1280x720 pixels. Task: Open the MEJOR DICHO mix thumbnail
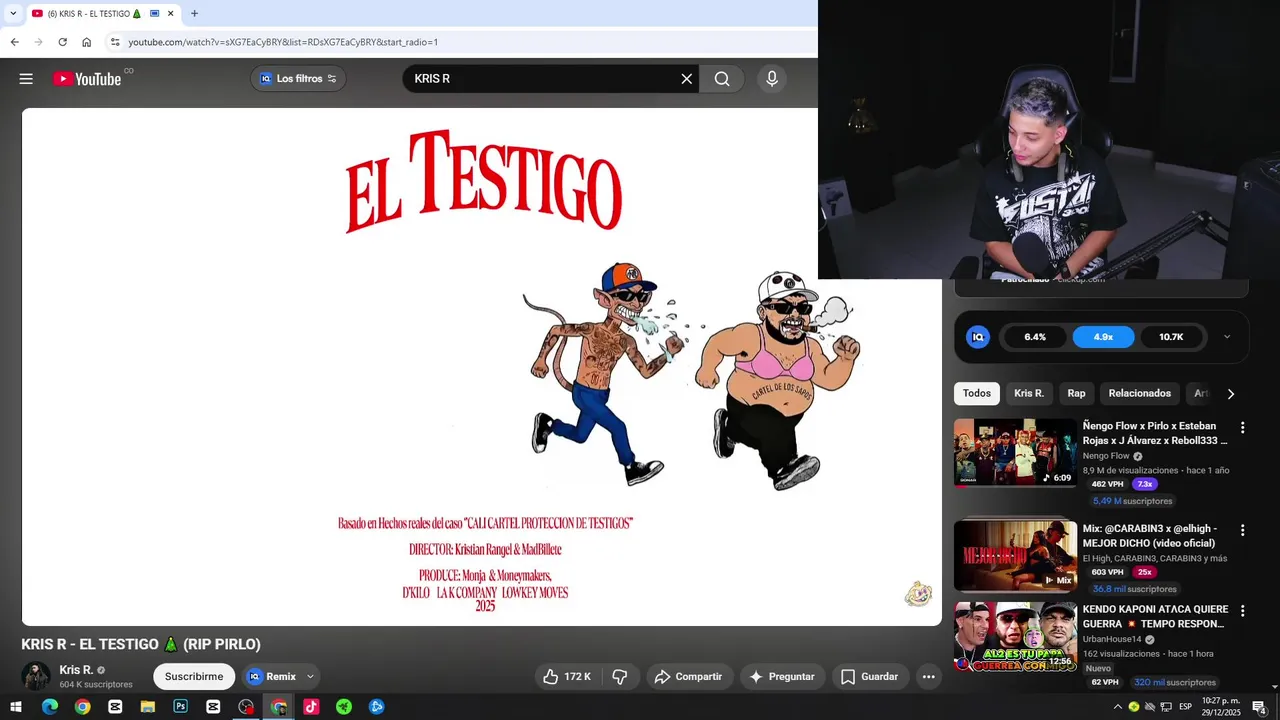(x=1015, y=556)
